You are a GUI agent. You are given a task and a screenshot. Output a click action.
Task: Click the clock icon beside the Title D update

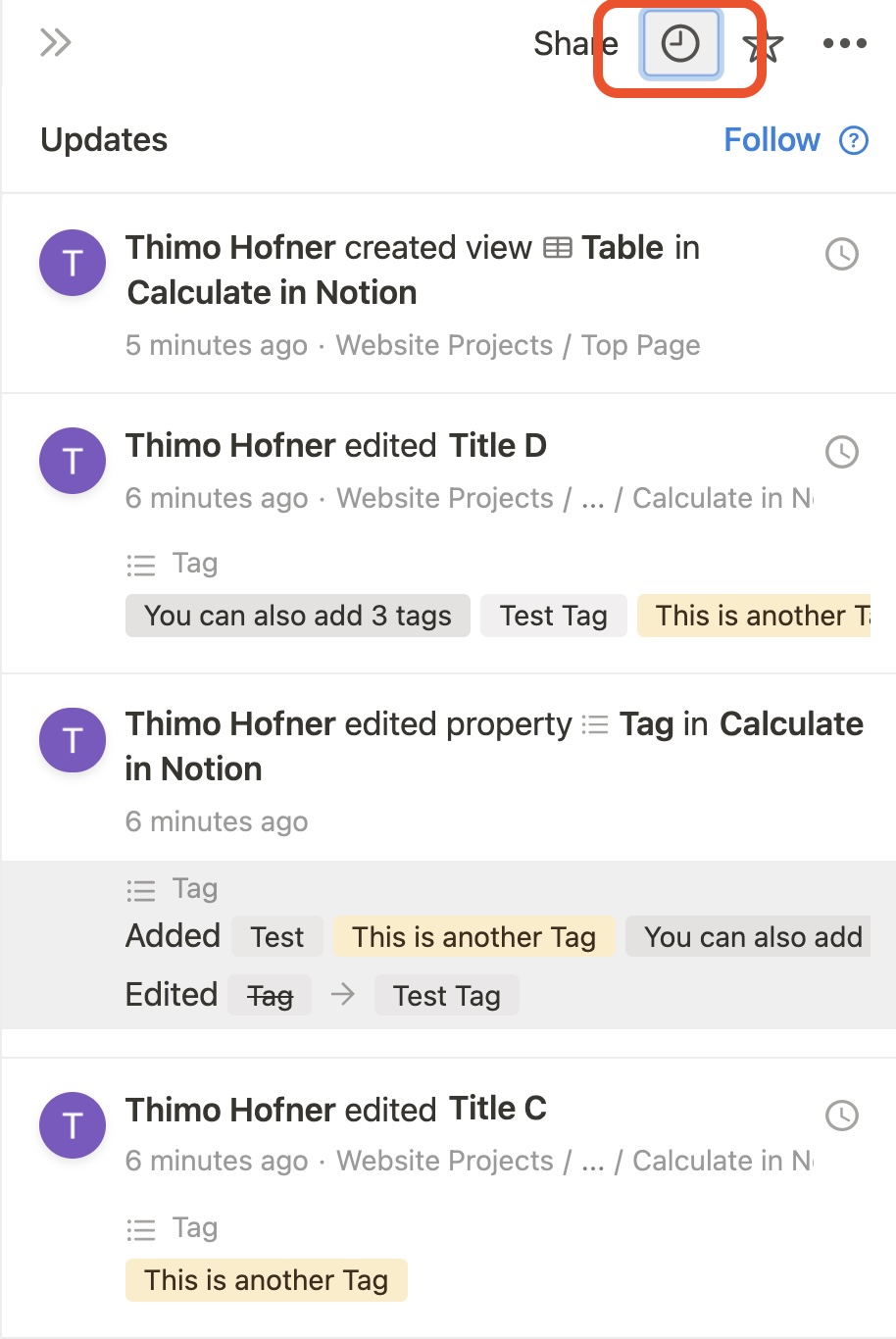(841, 452)
